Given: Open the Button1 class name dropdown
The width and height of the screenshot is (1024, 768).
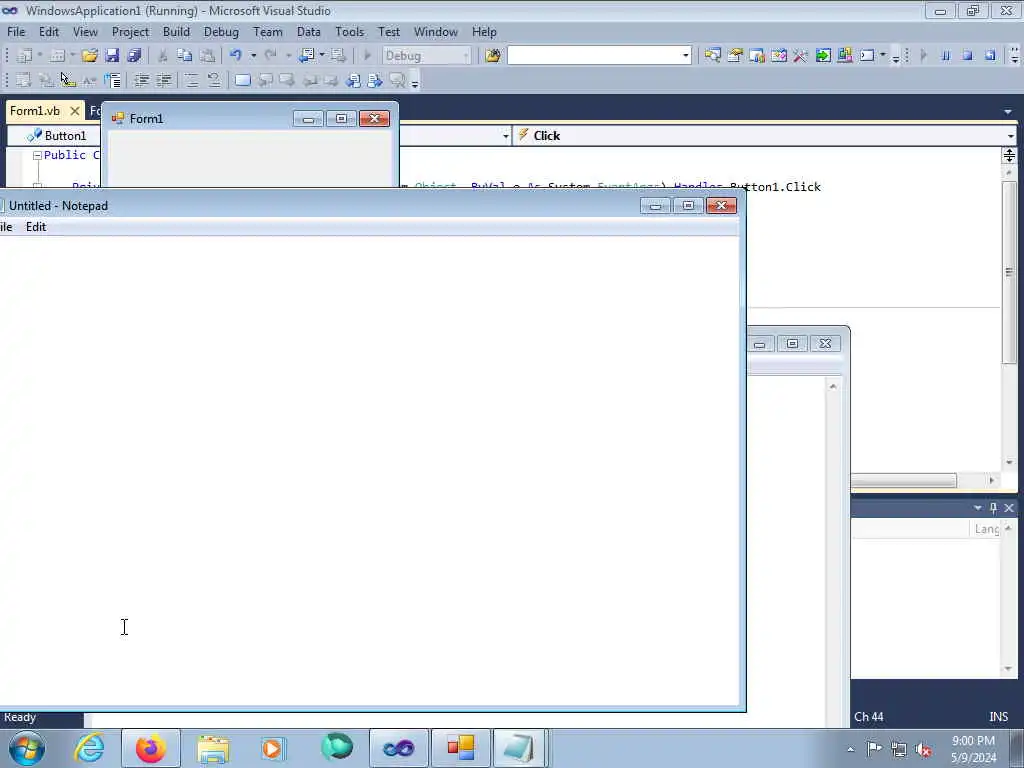Looking at the screenshot, I should [505, 136].
